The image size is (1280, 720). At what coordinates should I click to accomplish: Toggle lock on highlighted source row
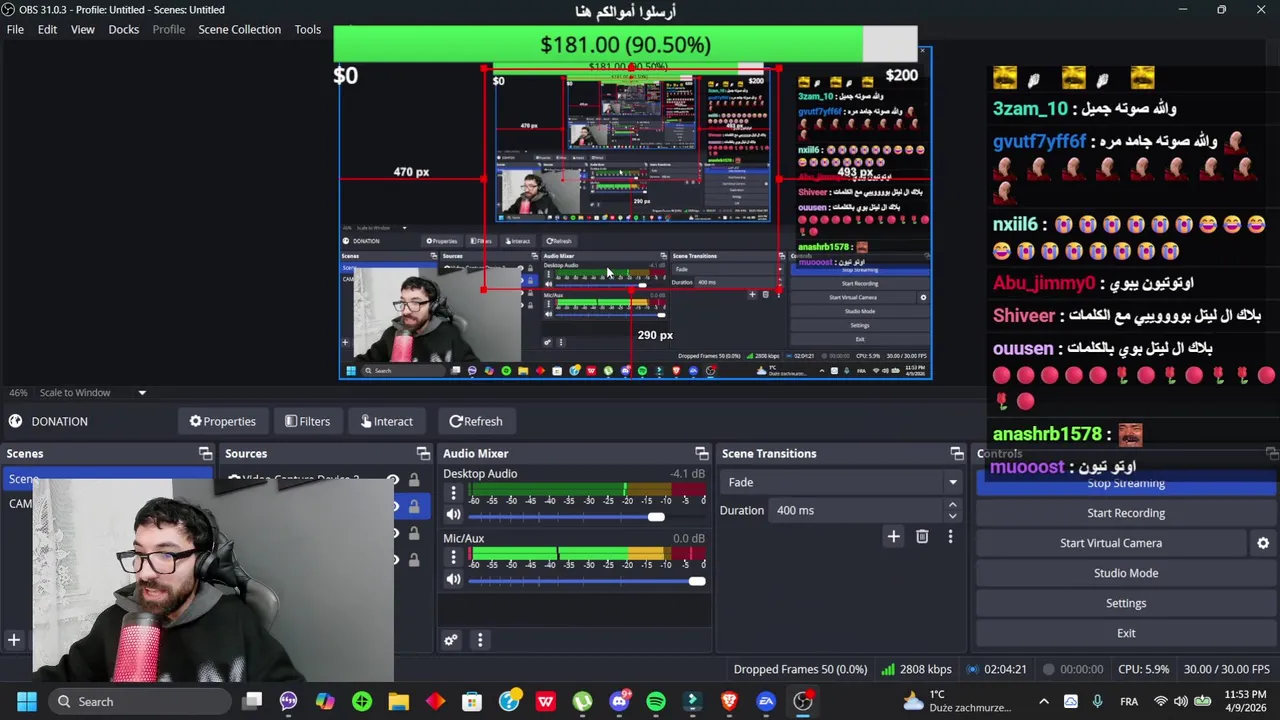coord(414,507)
